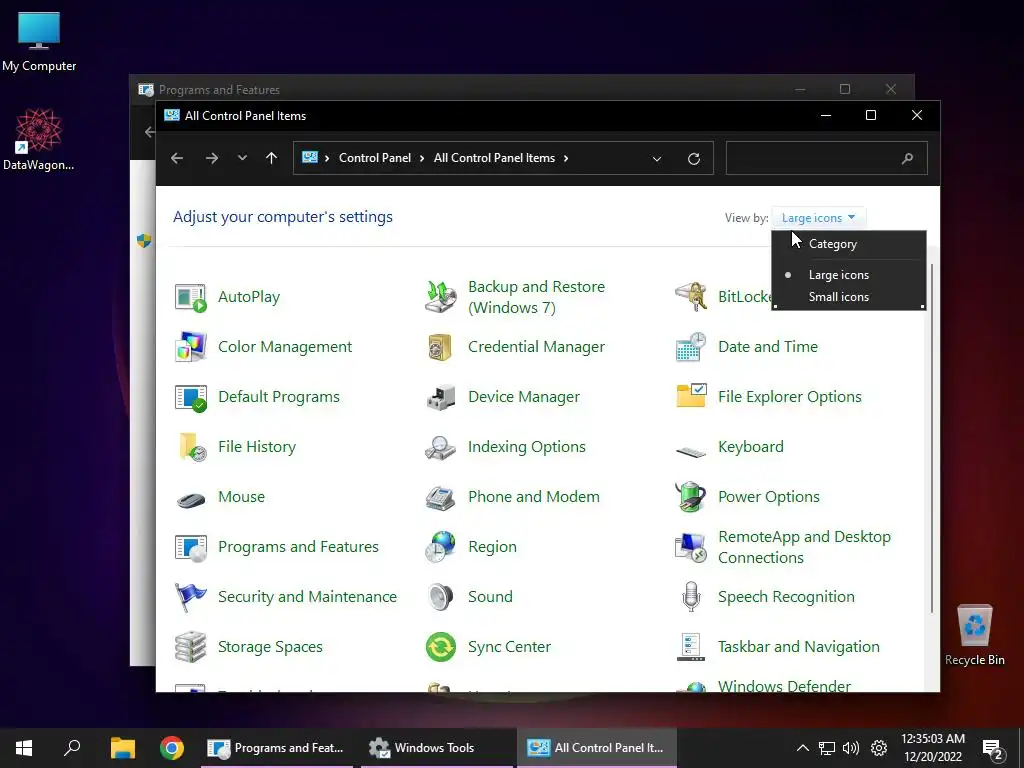Viewport: 1024px width, 768px height.
Task: Switch to Windows Tools taskbar button
Action: (x=437, y=748)
